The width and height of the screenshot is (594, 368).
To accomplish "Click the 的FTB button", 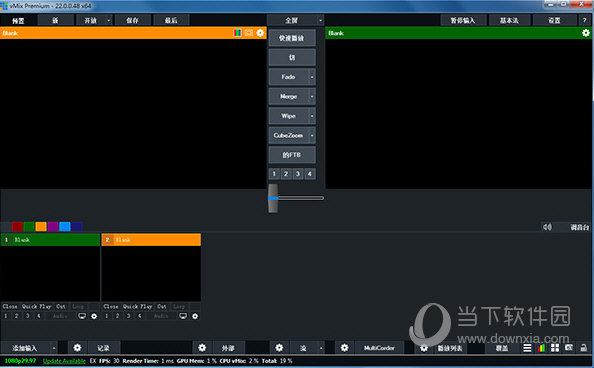I will tap(292, 155).
